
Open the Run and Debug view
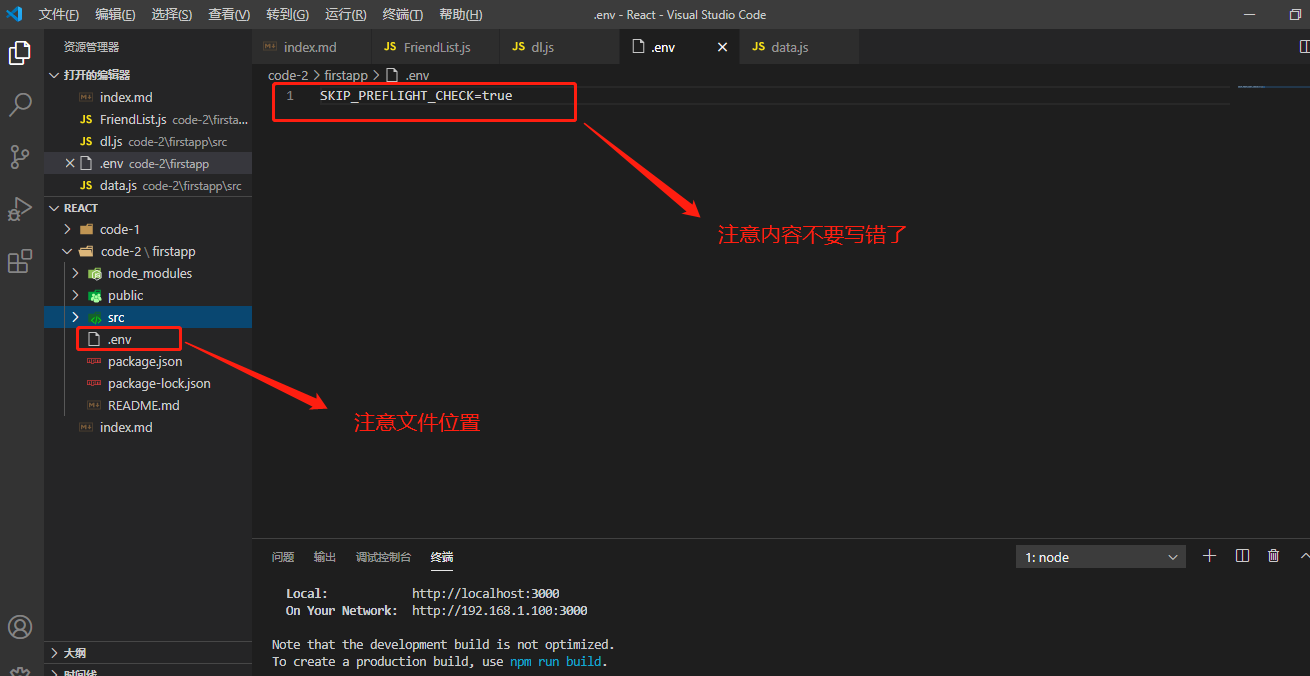21,209
